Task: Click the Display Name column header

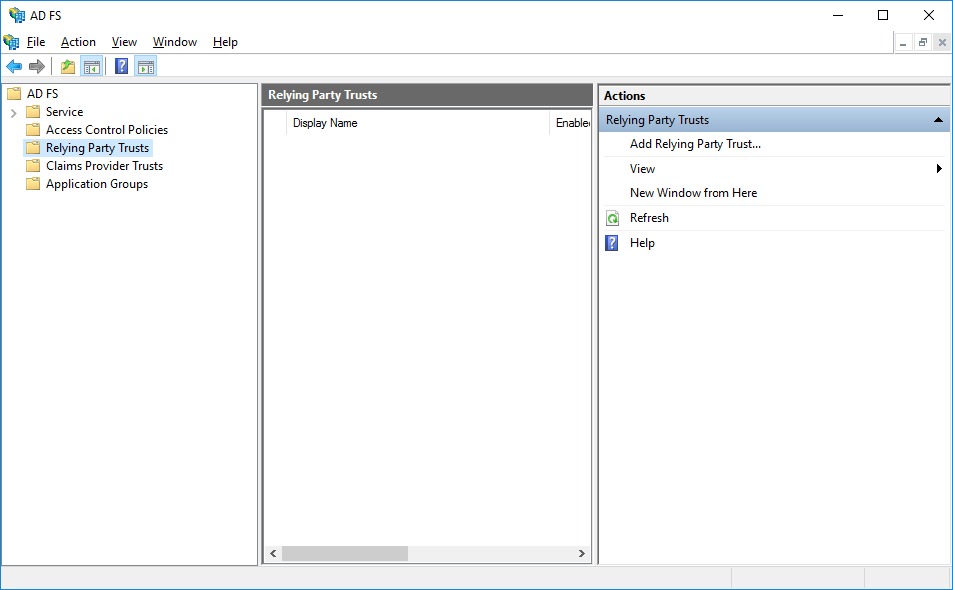Action: (x=325, y=123)
